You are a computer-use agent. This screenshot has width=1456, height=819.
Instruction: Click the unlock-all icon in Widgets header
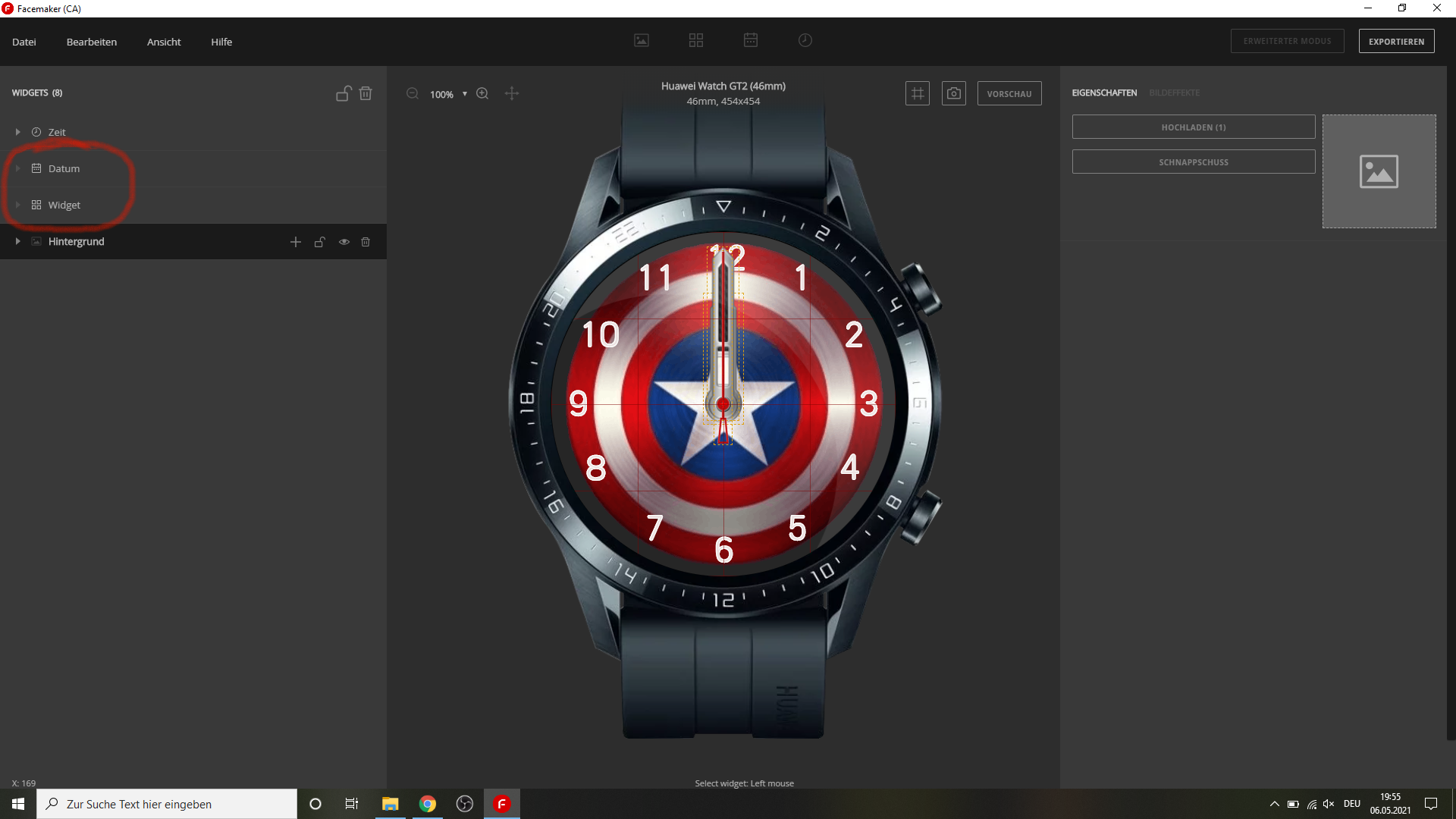[x=344, y=93]
